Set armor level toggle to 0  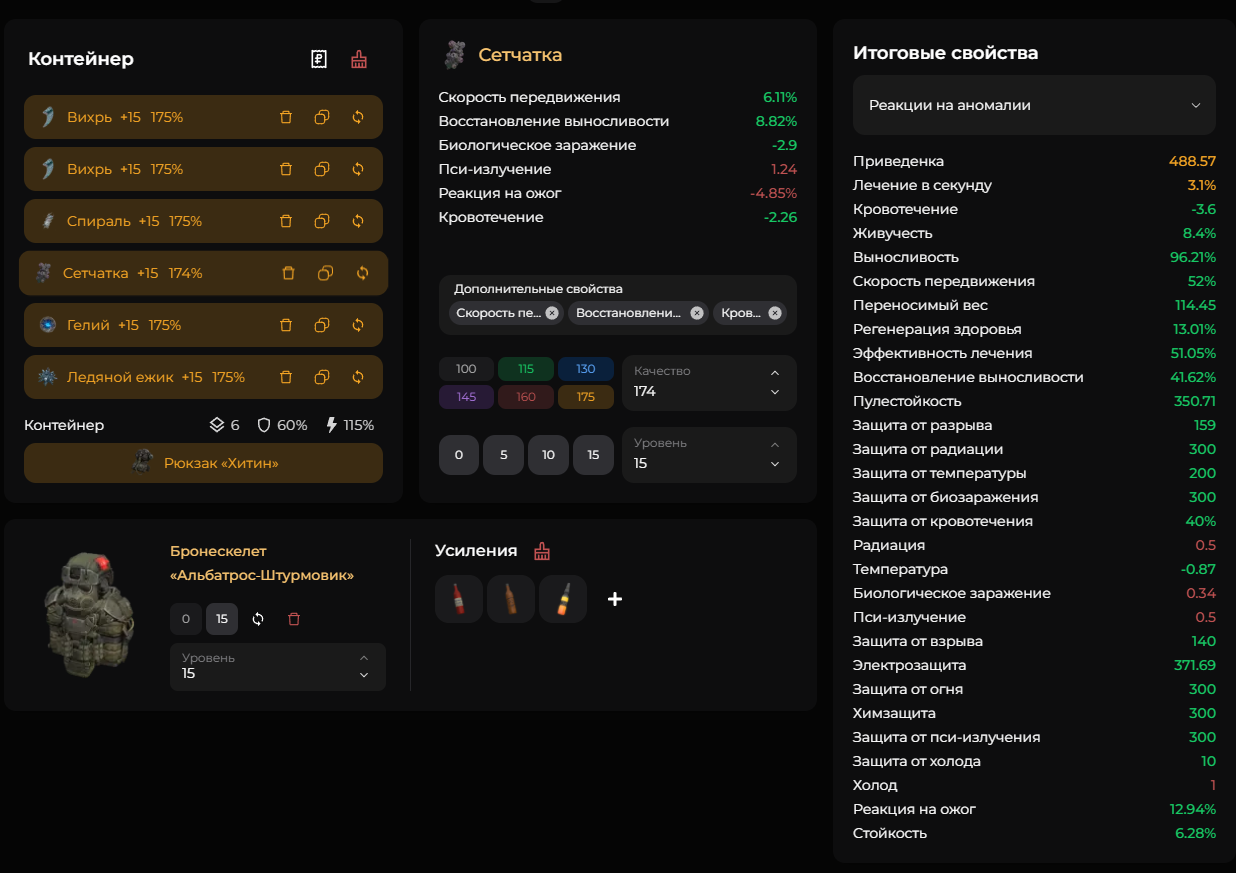[x=185, y=619]
